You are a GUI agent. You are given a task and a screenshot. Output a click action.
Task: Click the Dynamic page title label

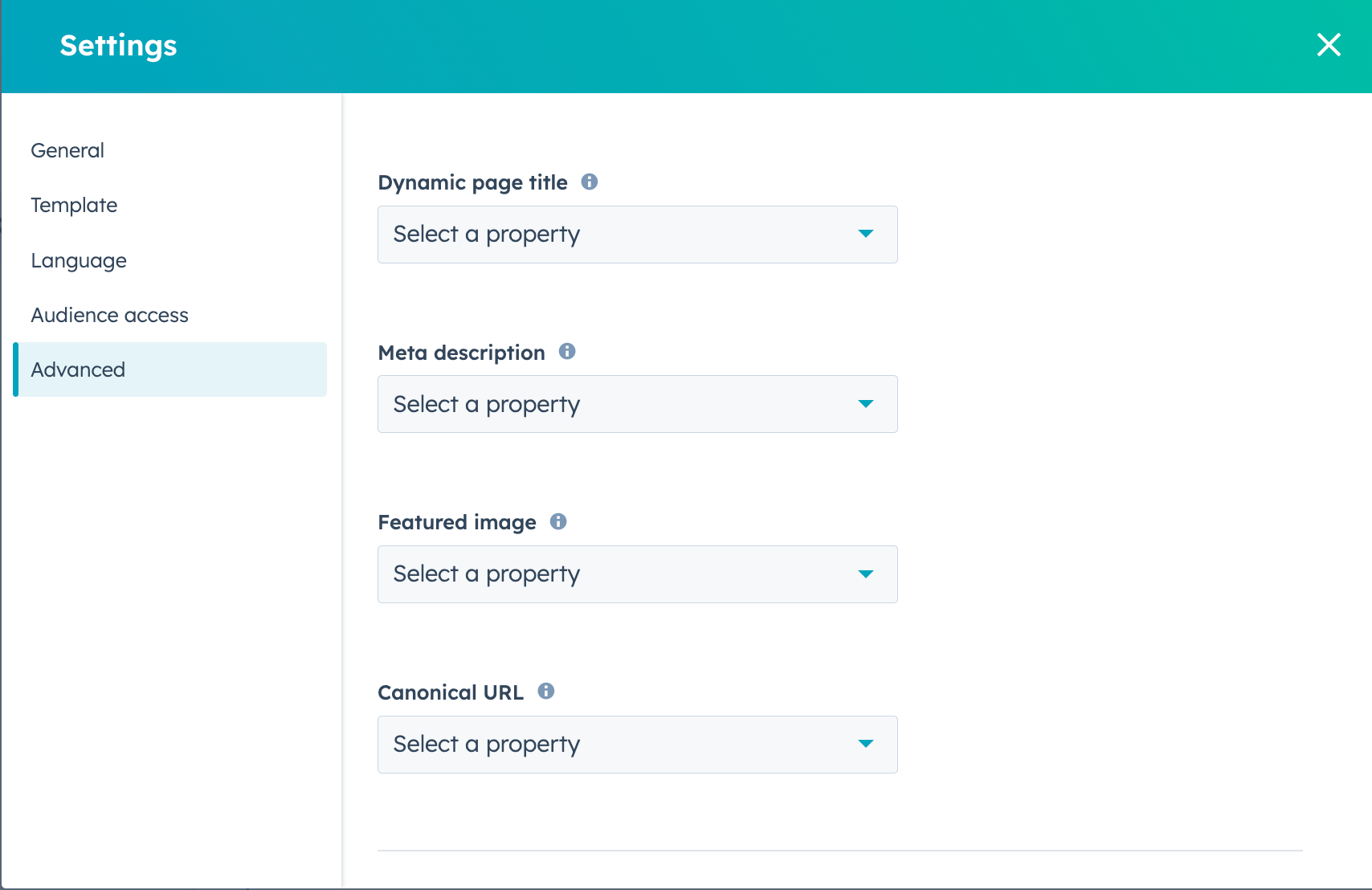pyautogui.click(x=472, y=183)
